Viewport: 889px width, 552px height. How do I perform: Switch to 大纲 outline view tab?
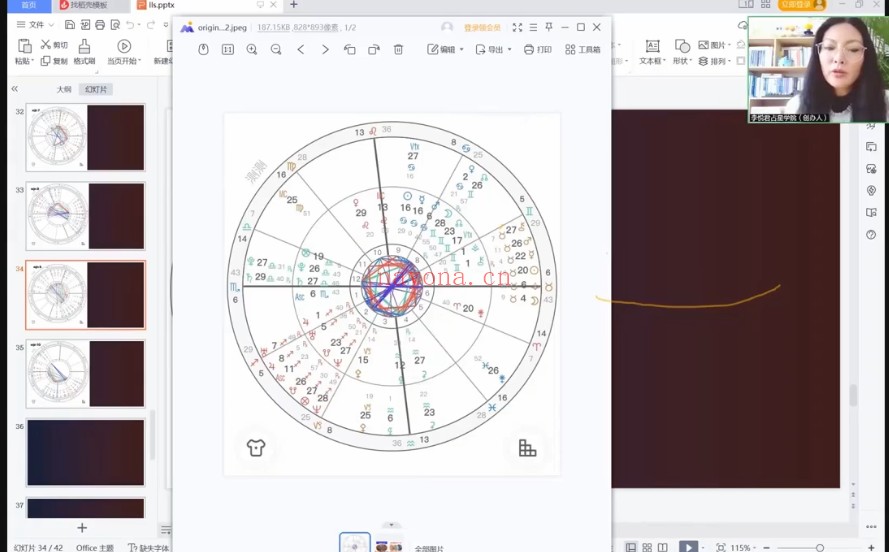pos(64,90)
